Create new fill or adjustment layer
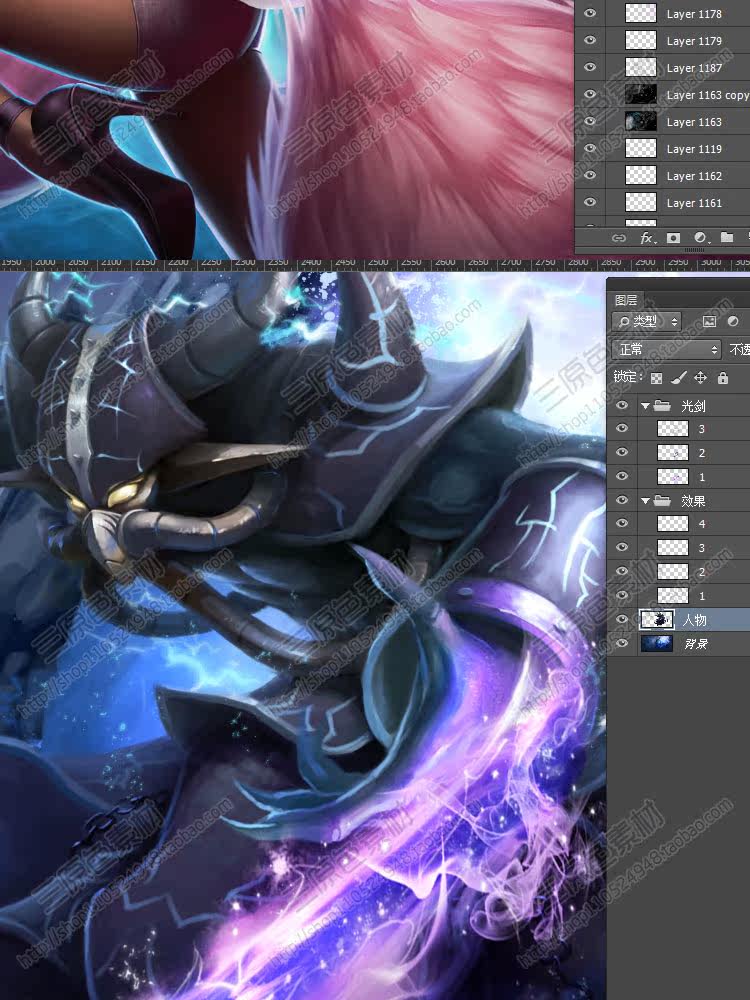Image resolution: width=750 pixels, height=1000 pixels. tap(700, 238)
